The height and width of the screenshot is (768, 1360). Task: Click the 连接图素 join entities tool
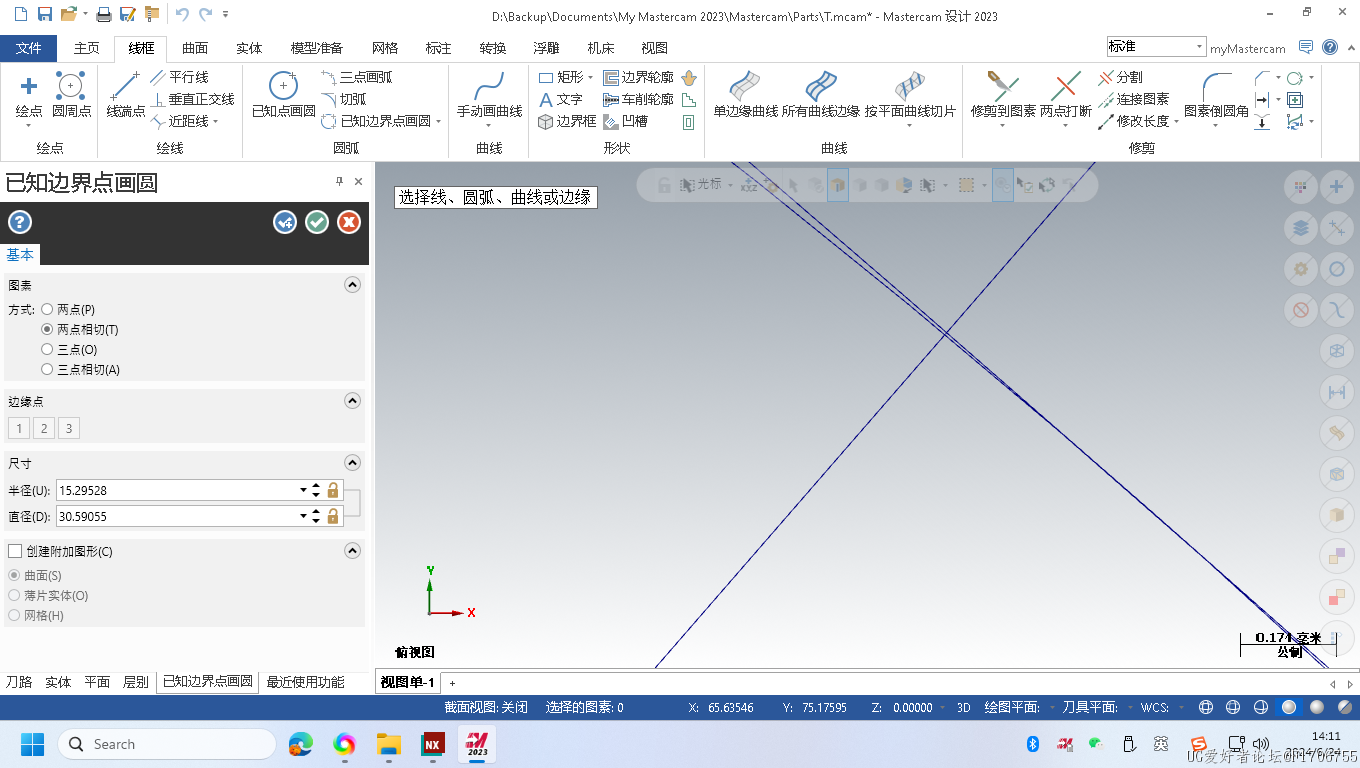click(1133, 99)
